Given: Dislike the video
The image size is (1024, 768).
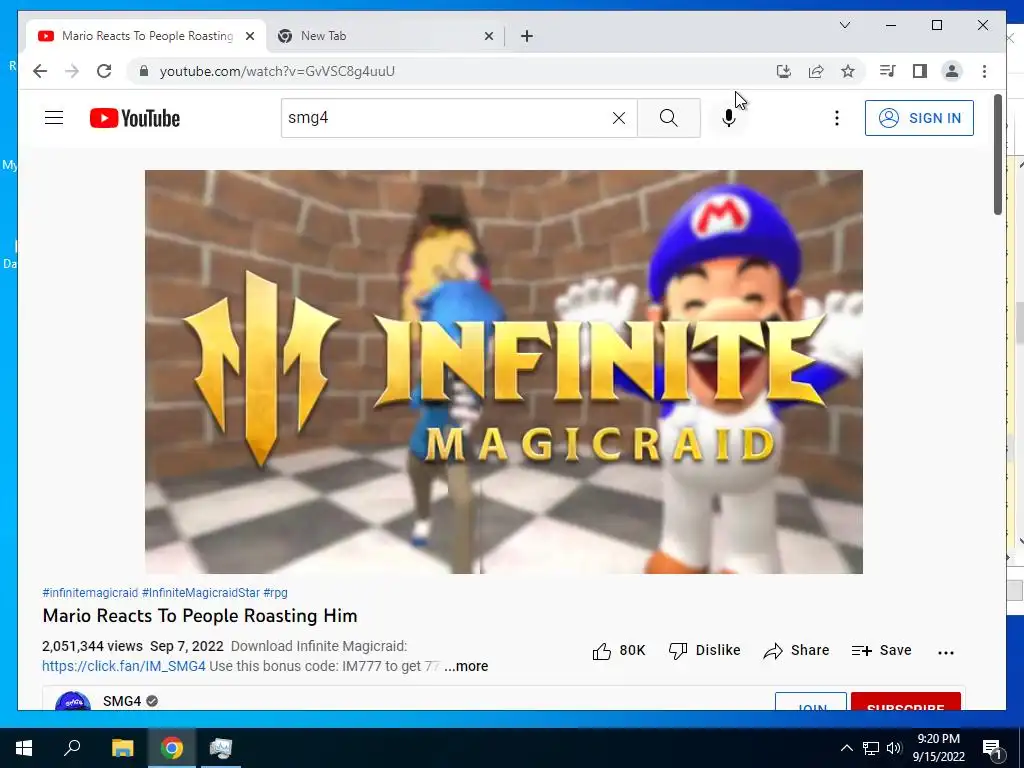Looking at the screenshot, I should pos(705,650).
